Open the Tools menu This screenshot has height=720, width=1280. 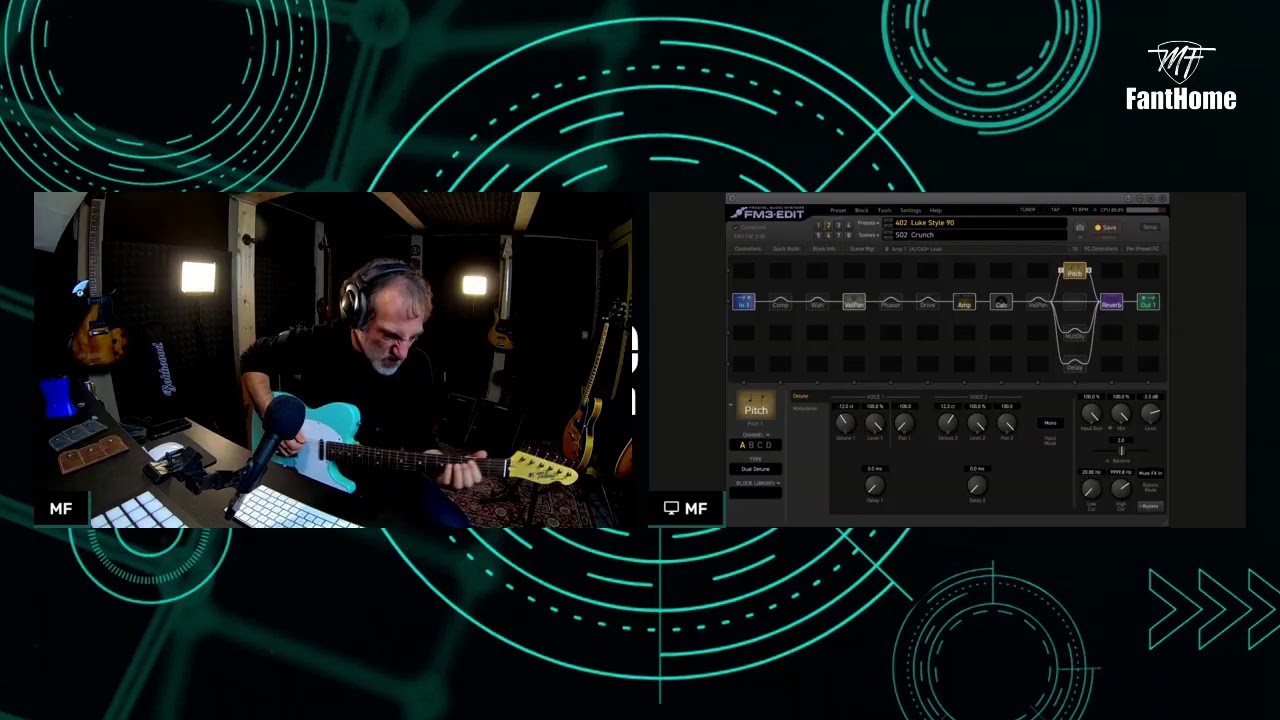coord(884,210)
